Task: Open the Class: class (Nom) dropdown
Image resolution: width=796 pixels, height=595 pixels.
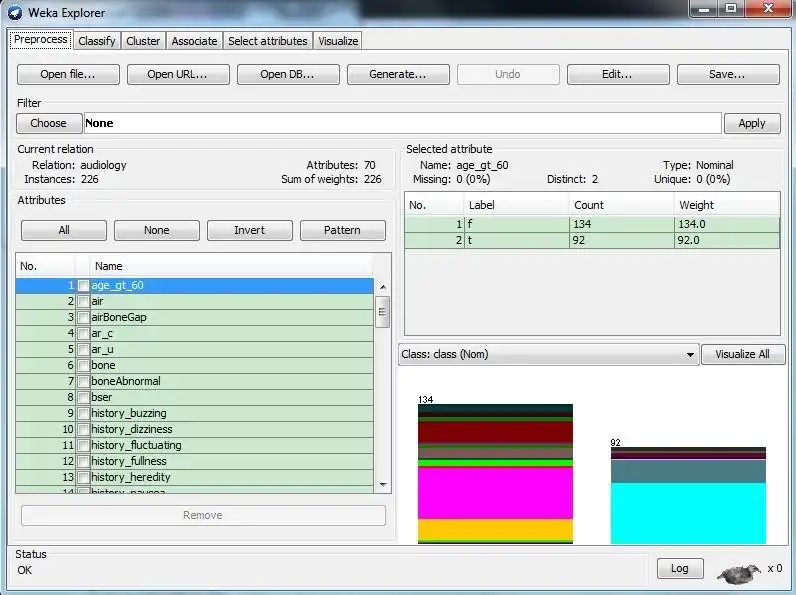Action: (x=548, y=354)
